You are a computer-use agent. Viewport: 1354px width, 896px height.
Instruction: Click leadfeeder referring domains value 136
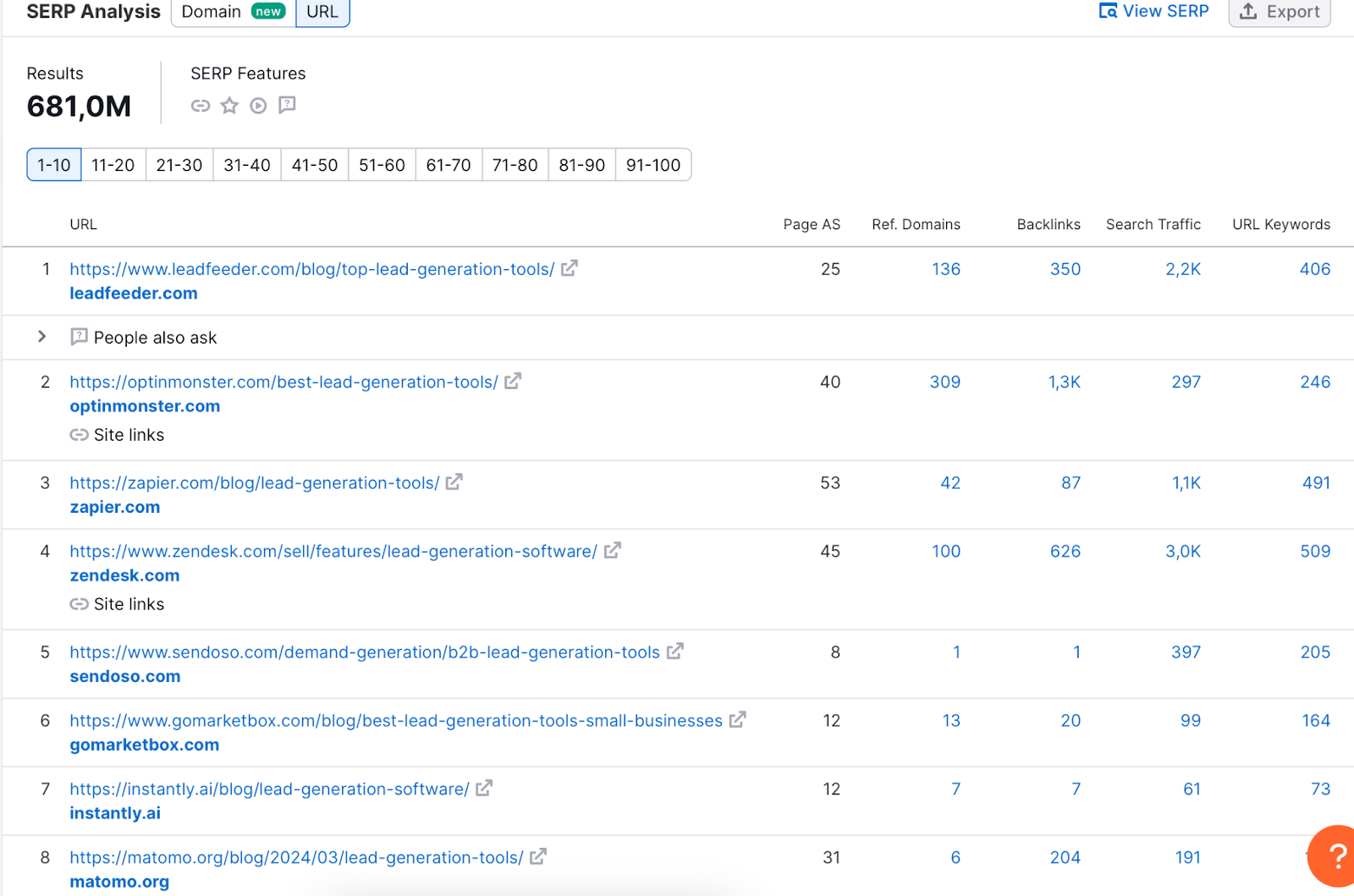[946, 269]
